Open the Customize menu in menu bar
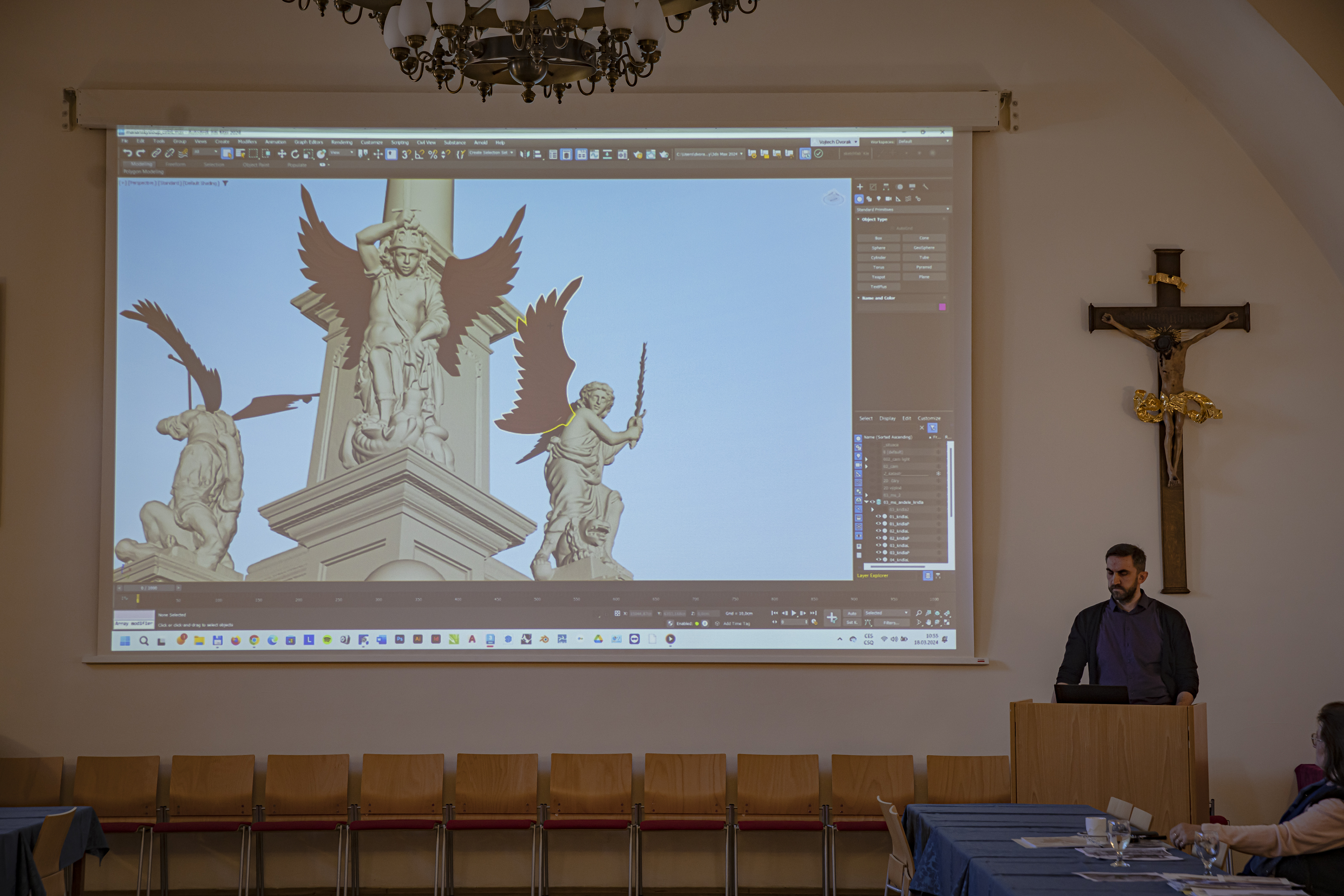 point(372,142)
